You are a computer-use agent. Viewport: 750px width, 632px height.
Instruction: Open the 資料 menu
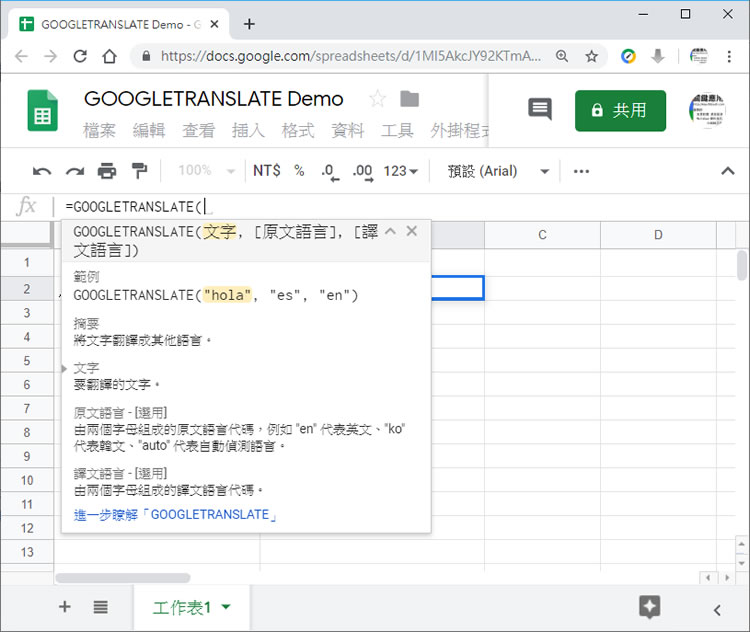click(348, 130)
